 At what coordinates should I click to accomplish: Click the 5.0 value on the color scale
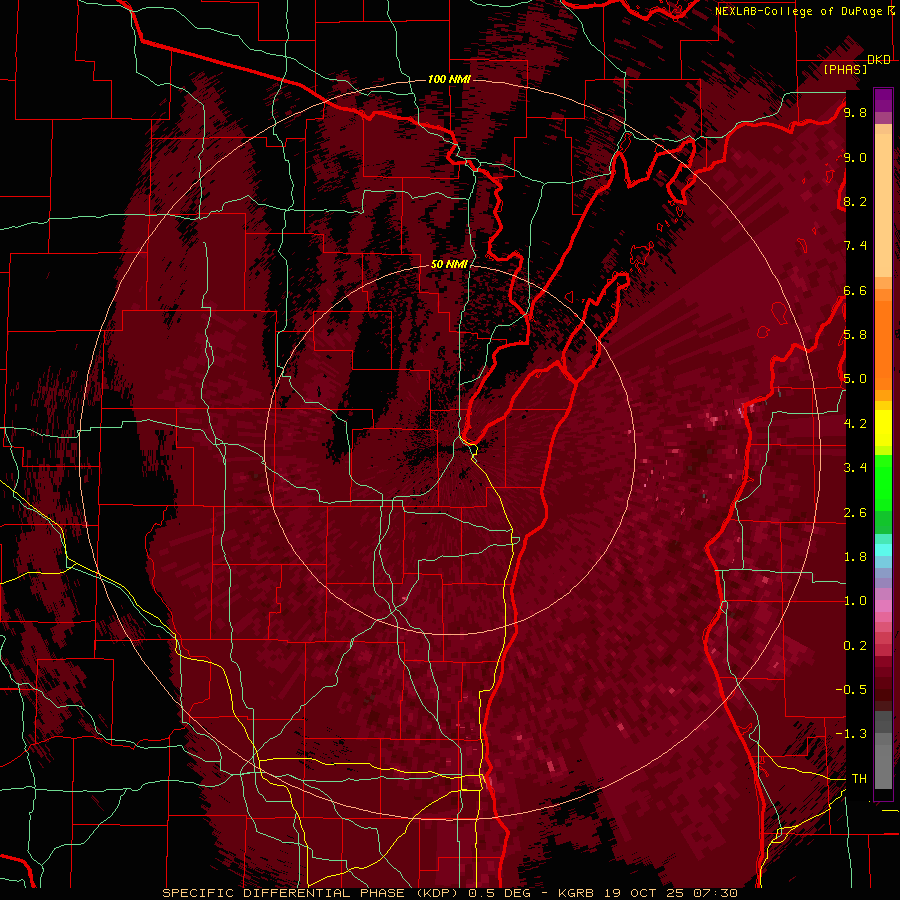(855, 379)
